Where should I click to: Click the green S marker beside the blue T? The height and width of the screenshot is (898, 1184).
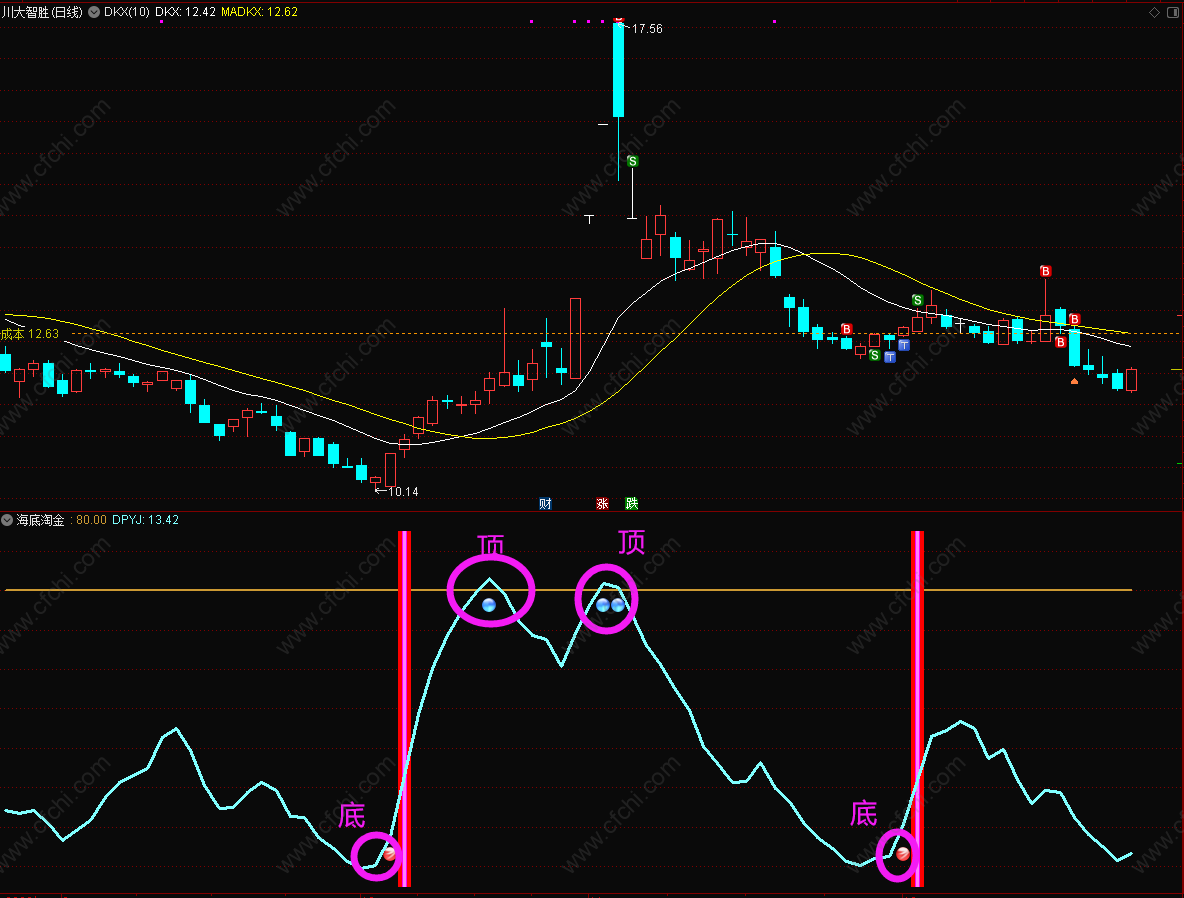874,355
